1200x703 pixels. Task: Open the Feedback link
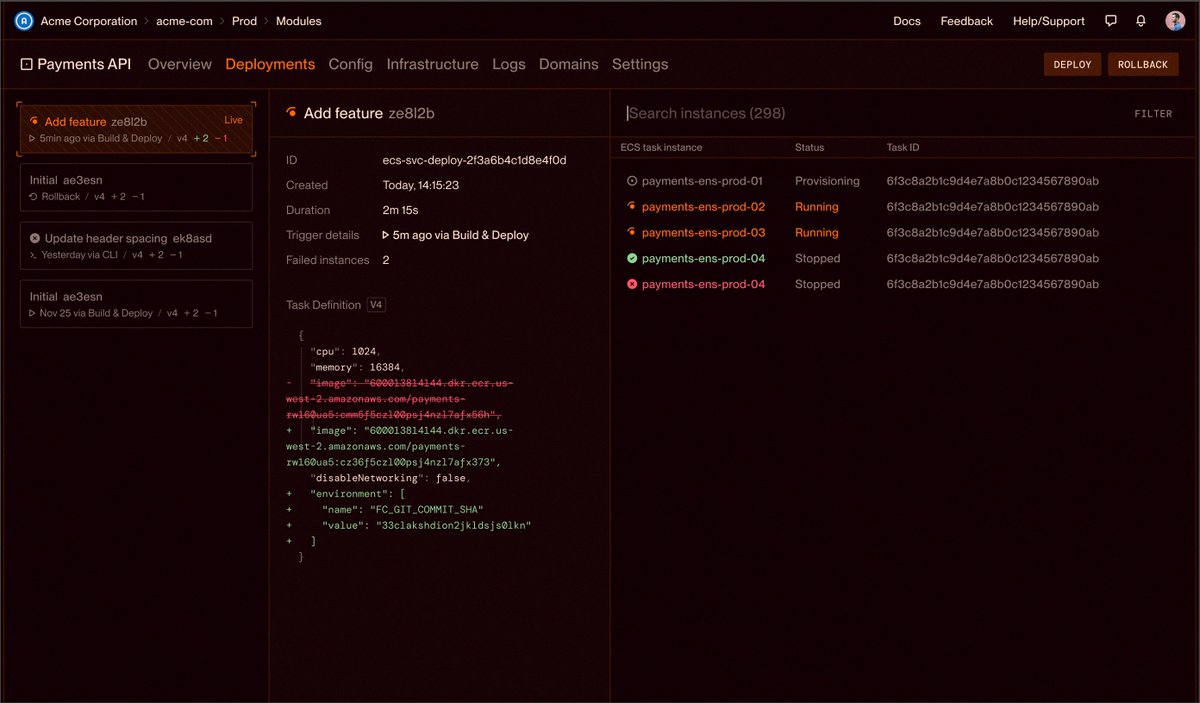tap(967, 21)
